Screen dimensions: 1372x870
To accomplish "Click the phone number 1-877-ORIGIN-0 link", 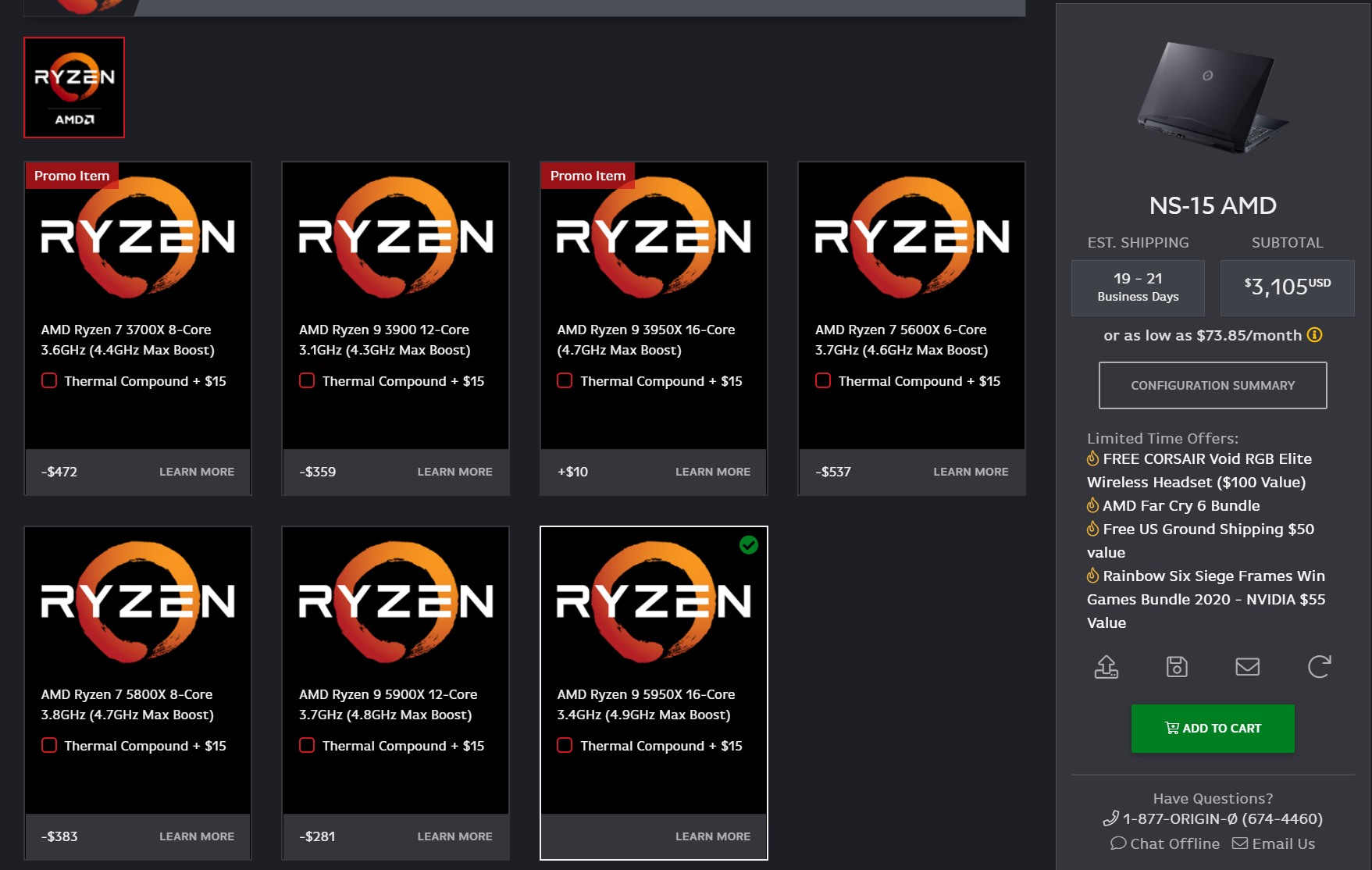I will coord(1223,819).
